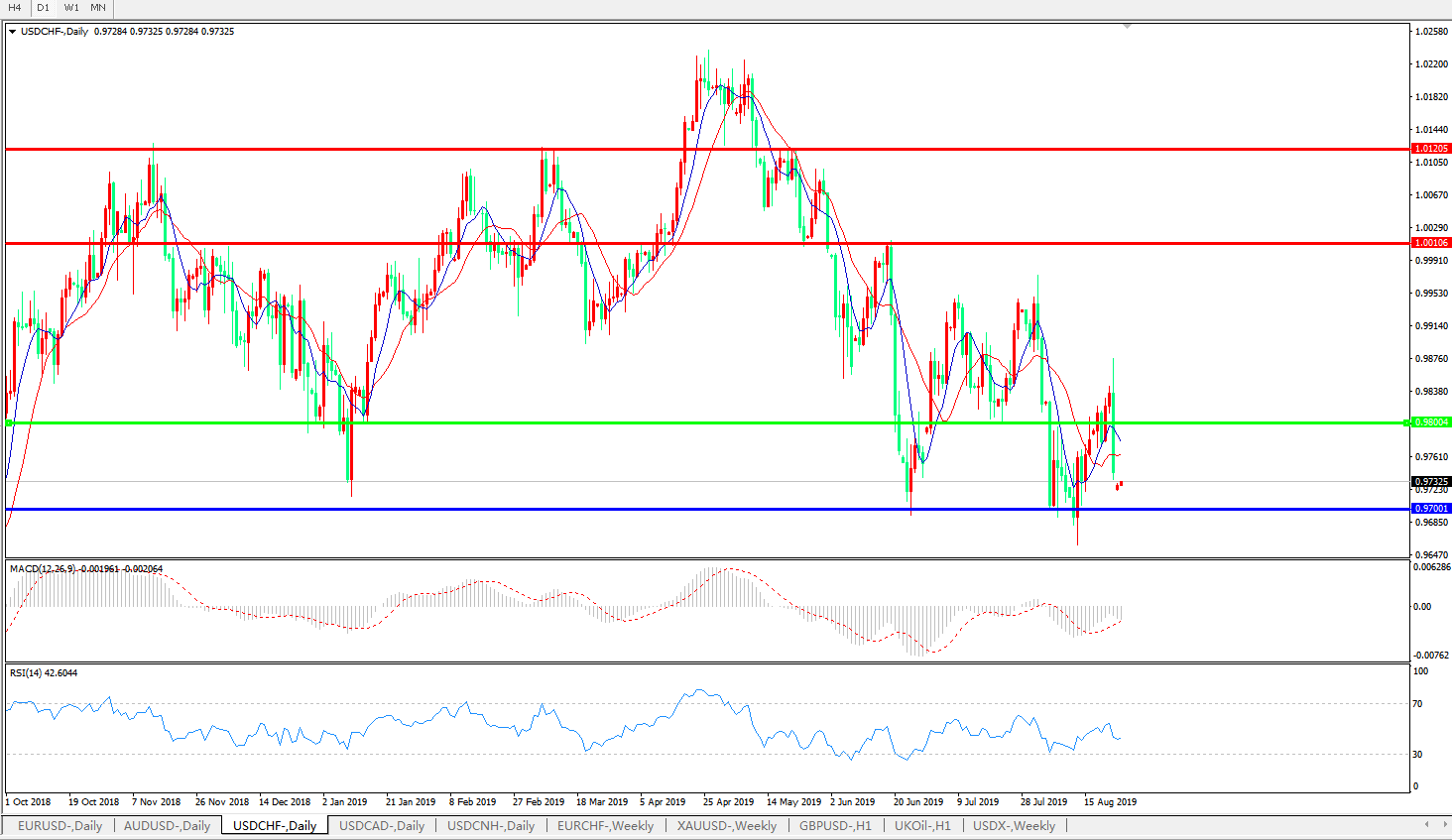
Task: Click the 1.00106 red price label
Action: tap(1430, 243)
